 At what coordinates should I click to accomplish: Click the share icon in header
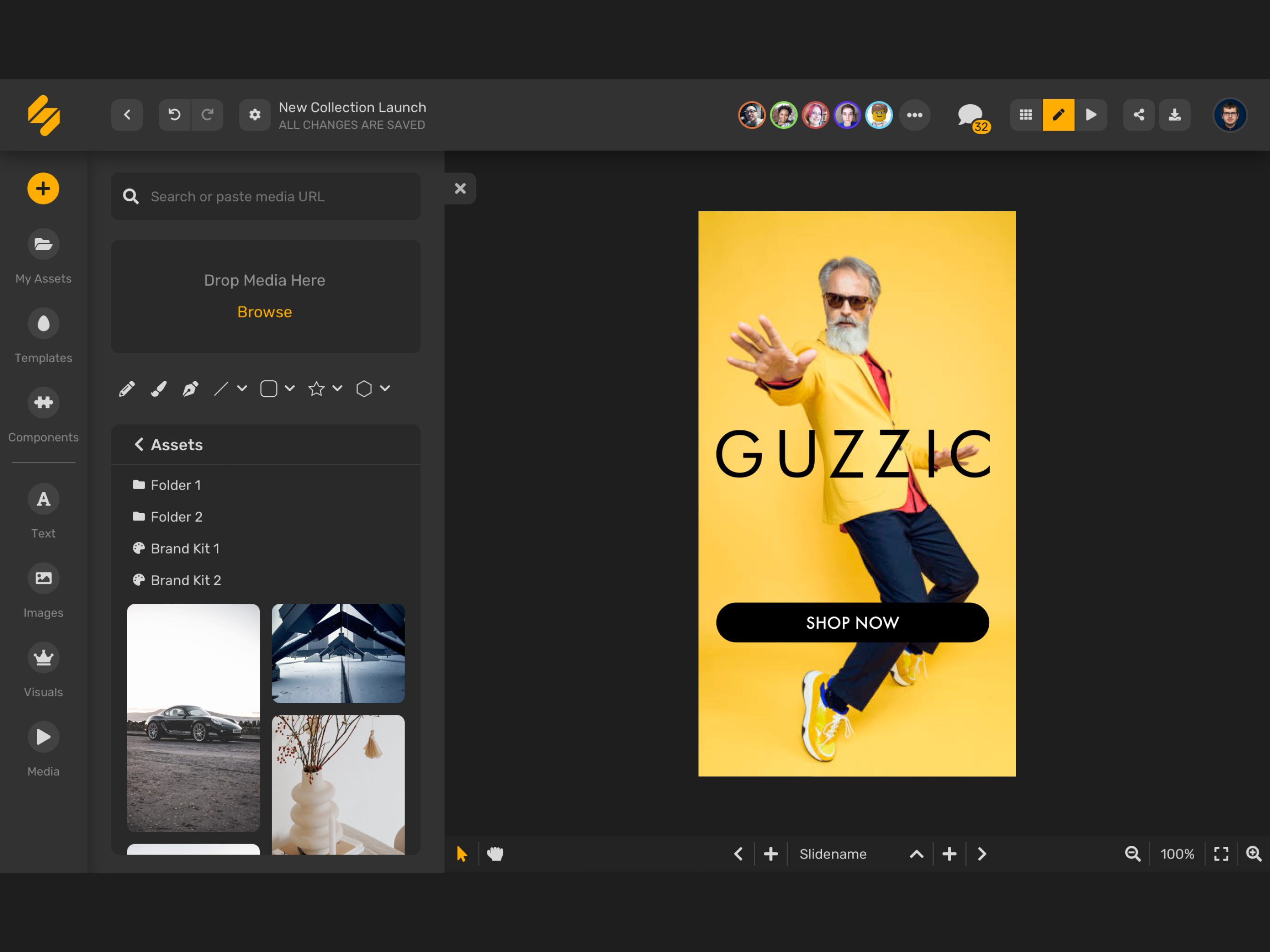point(1138,115)
